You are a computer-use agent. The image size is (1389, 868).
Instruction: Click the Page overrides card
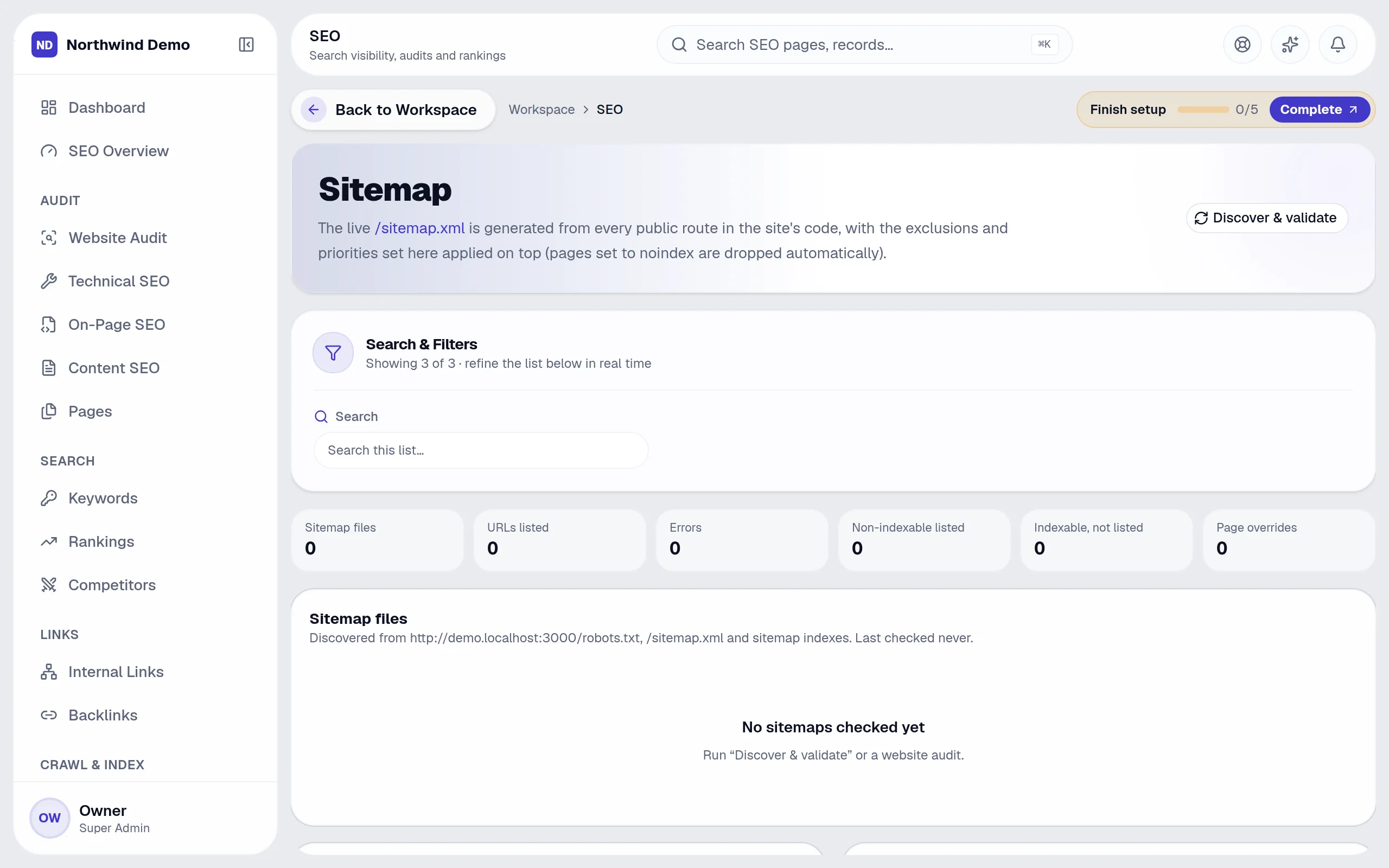[x=1289, y=540]
